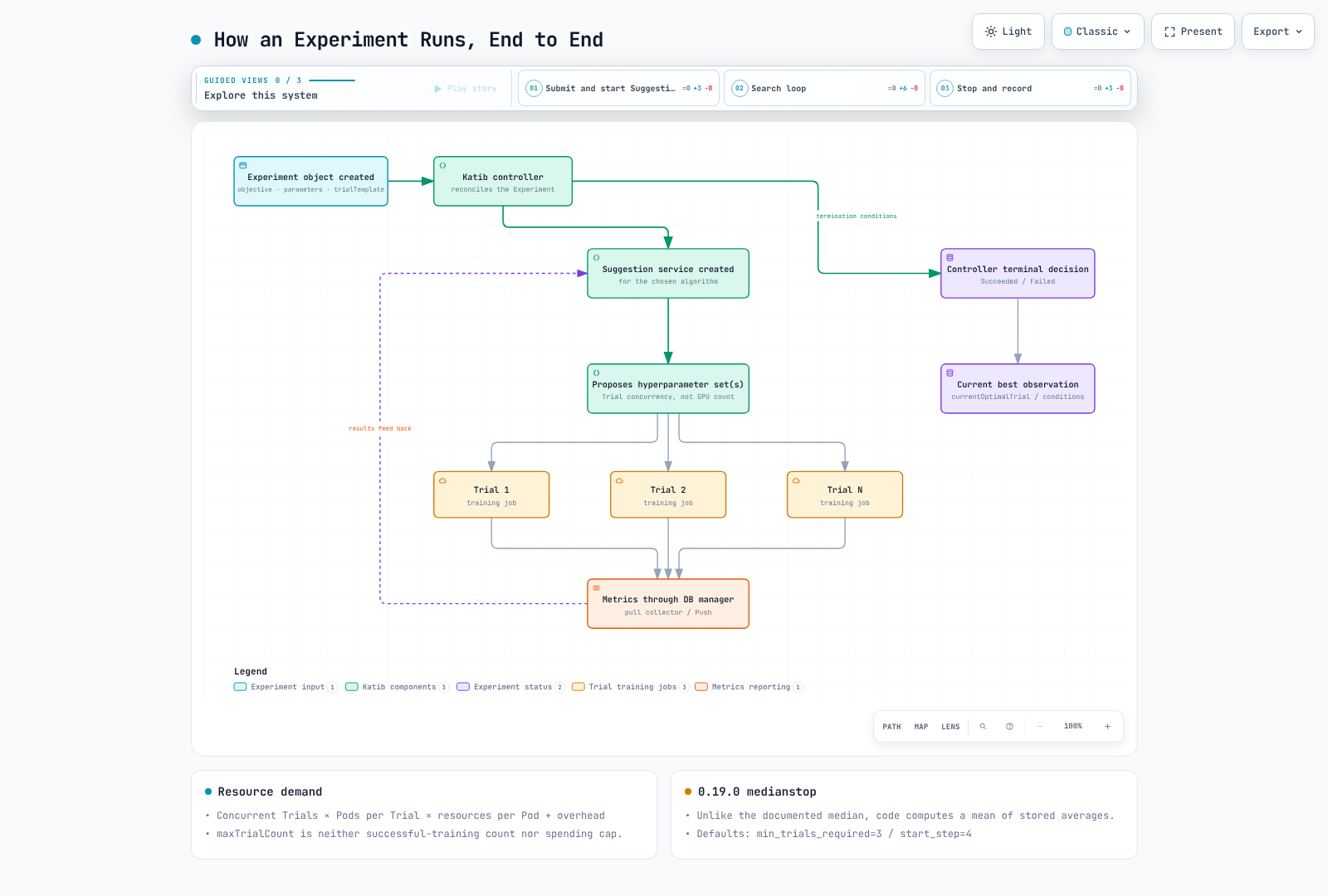Play the guided story

point(466,89)
